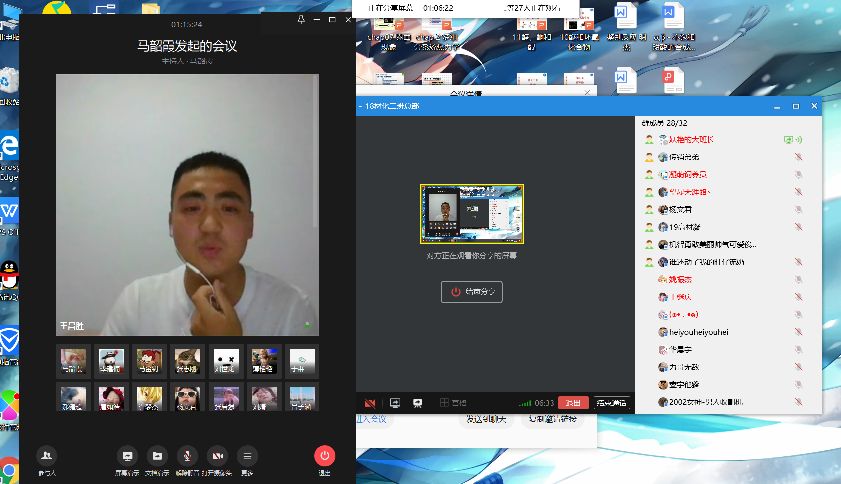Screen dimensions: 841x484
Task: Open the chat message icon in QQ call bar
Action: (417, 403)
